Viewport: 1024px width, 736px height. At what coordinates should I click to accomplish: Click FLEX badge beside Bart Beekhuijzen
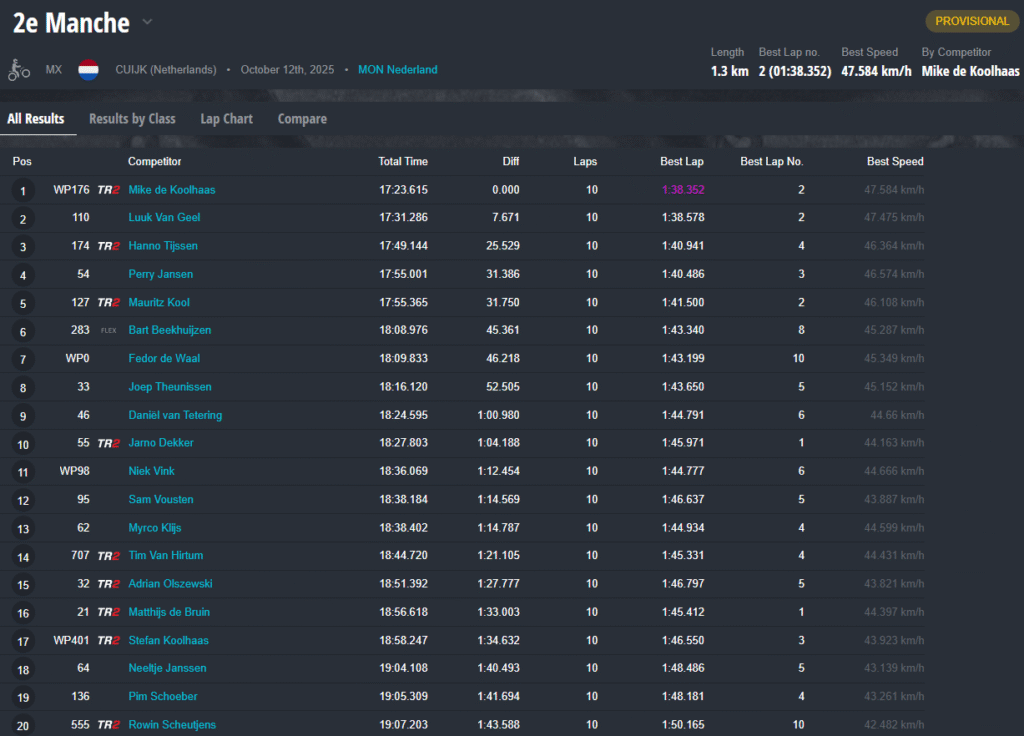pos(108,330)
